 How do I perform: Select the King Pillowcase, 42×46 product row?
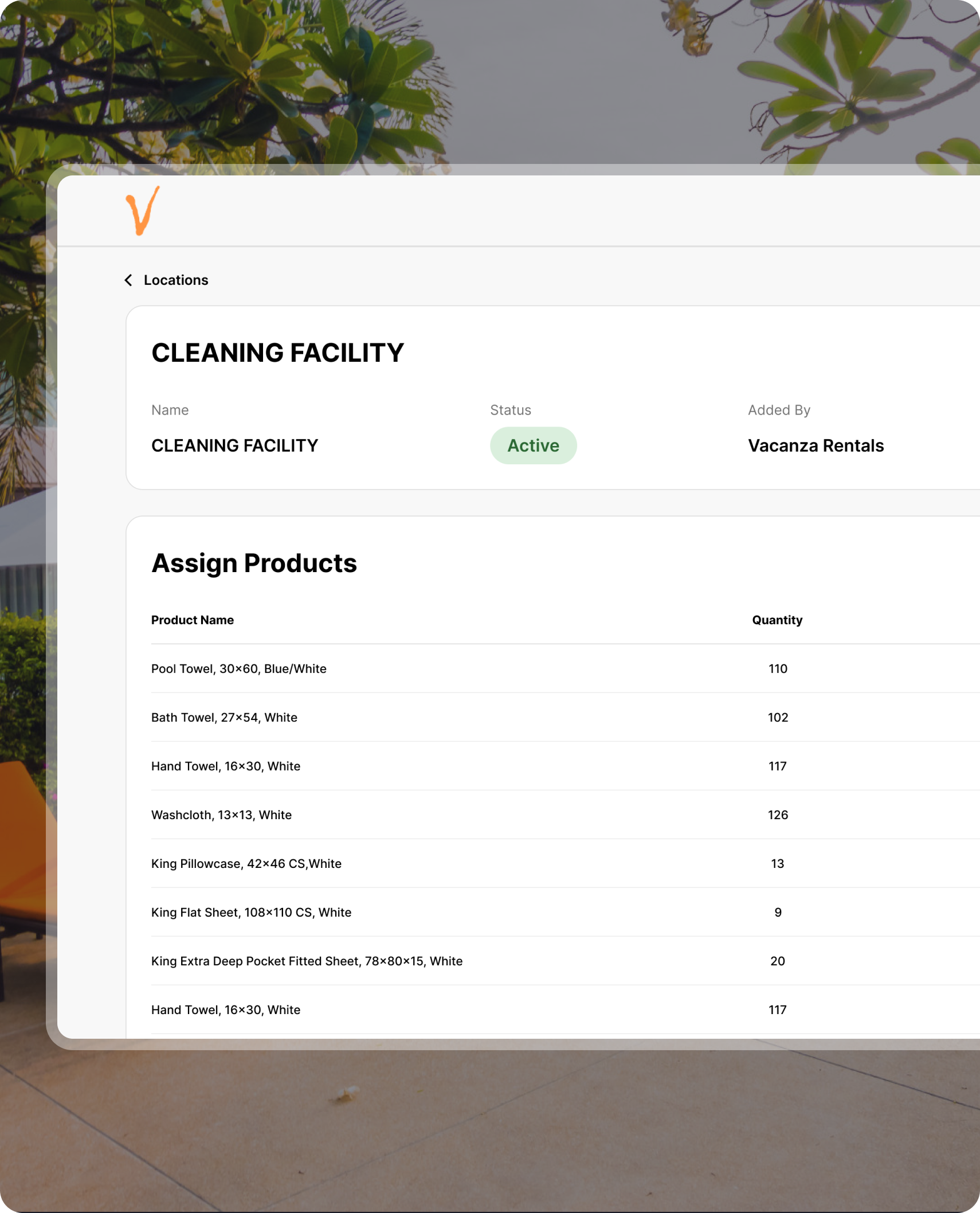point(246,863)
